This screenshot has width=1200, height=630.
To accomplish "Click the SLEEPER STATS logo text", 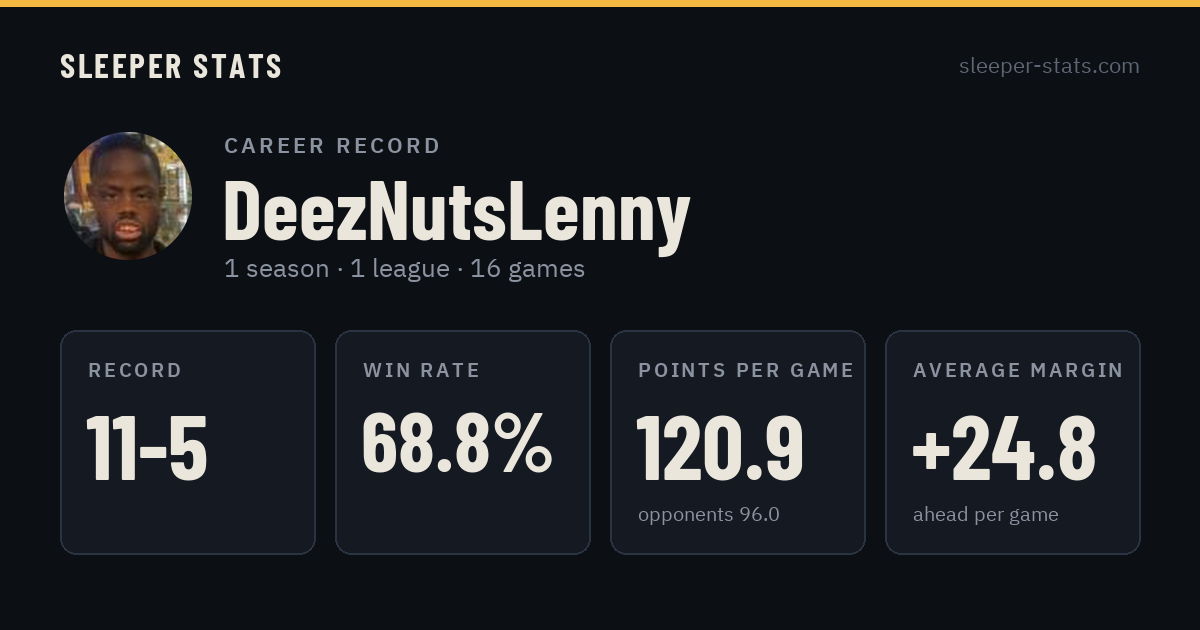I will coord(171,67).
